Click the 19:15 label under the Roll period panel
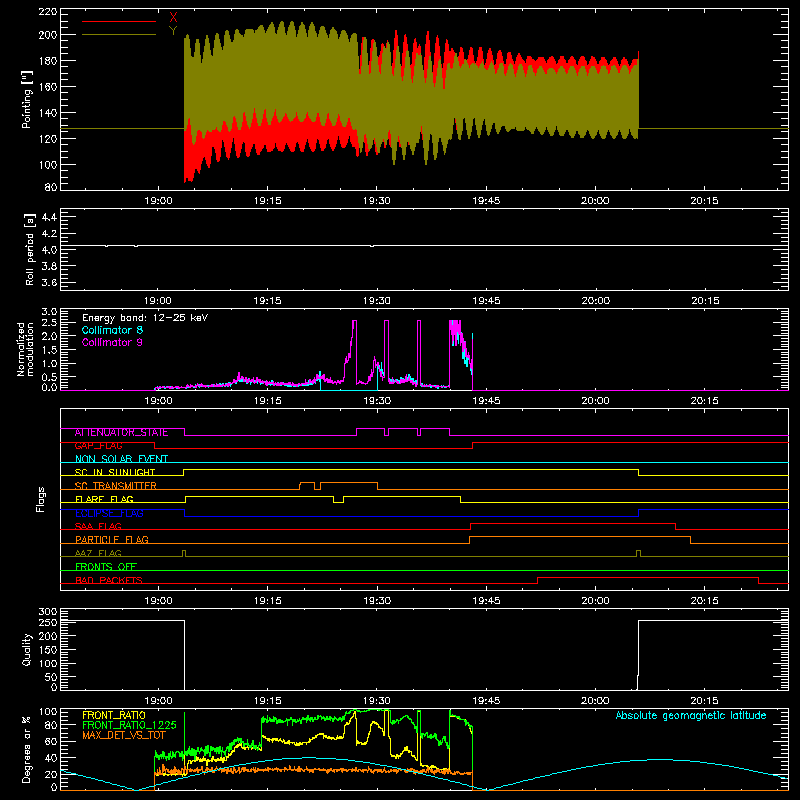 point(267,301)
